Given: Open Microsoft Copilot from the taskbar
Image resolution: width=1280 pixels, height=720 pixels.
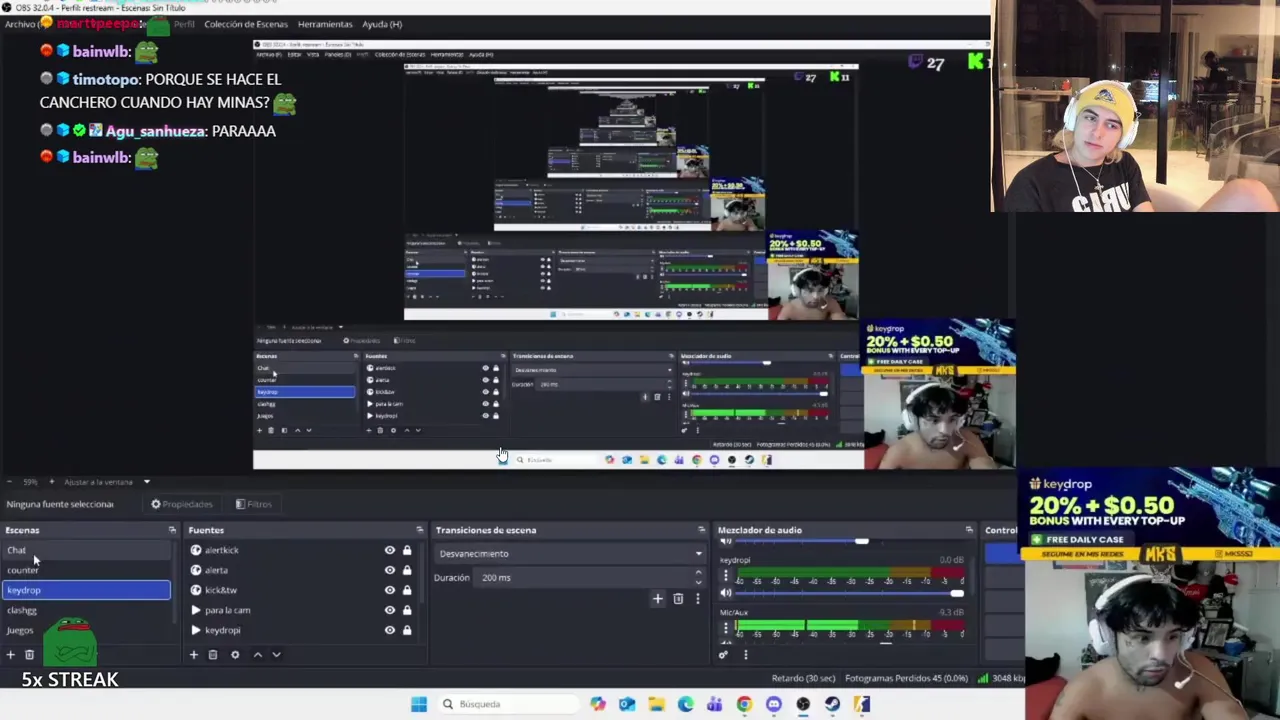Looking at the screenshot, I should [x=598, y=704].
